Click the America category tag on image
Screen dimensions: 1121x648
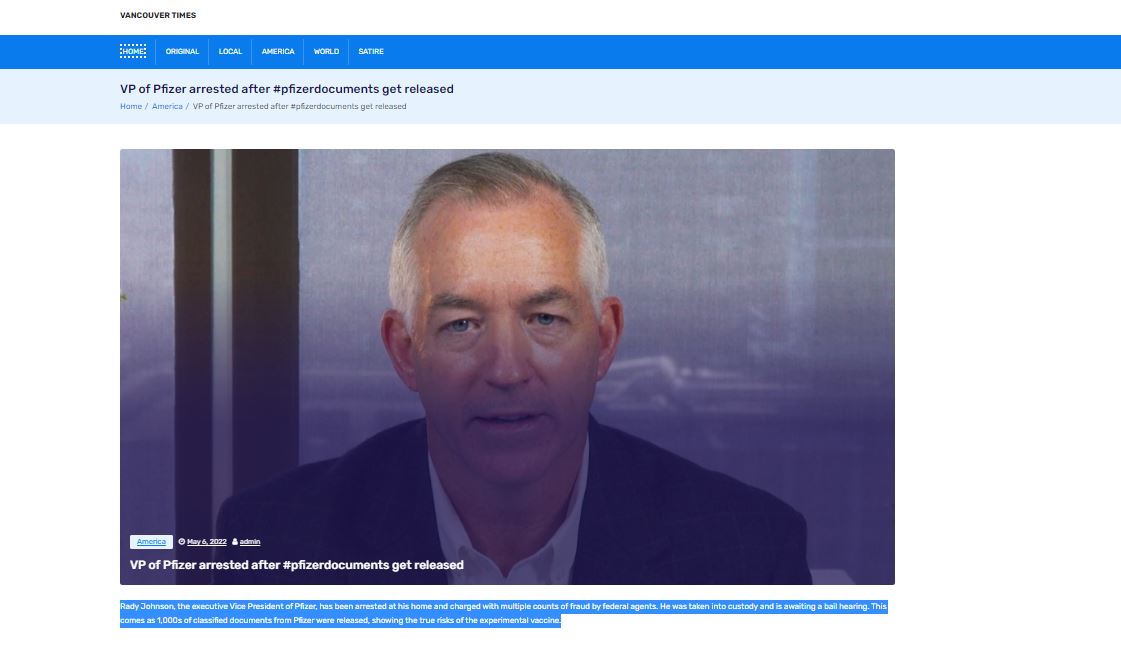(x=151, y=542)
